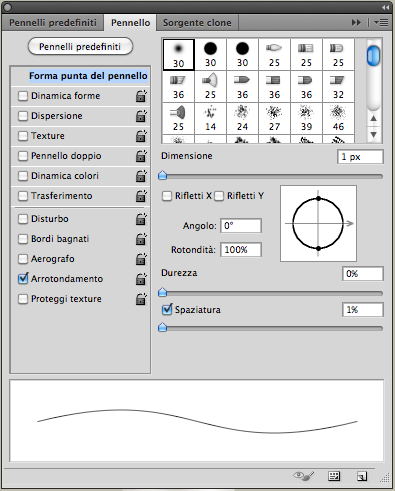The image size is (395, 491).
Task: Click the Durezza slider handle
Action: [x=162, y=292]
